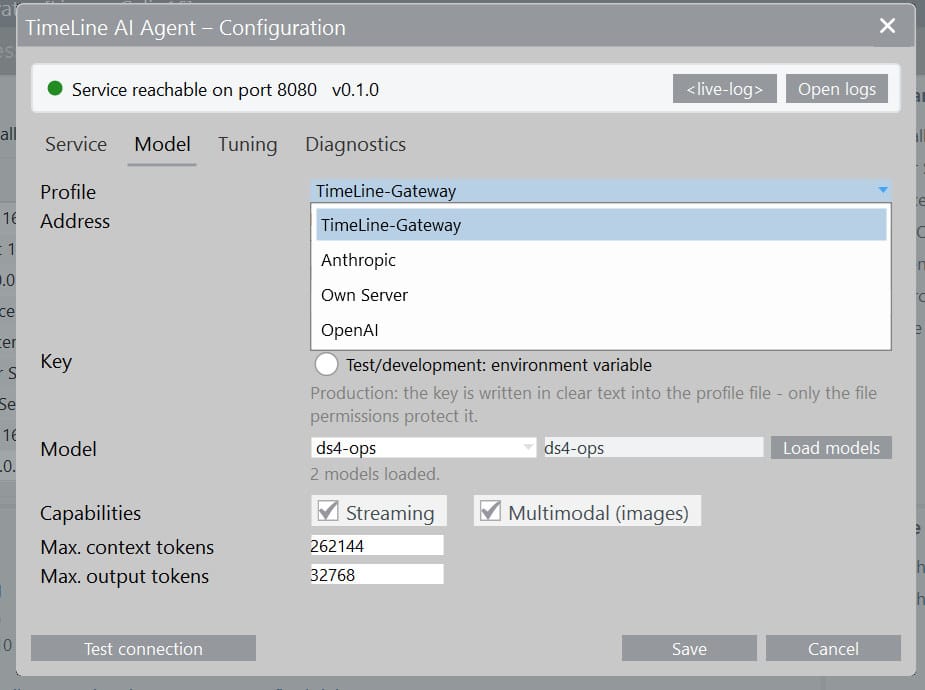Close the Configuration dialog with the X
The height and width of the screenshot is (690, 925).
point(887,26)
